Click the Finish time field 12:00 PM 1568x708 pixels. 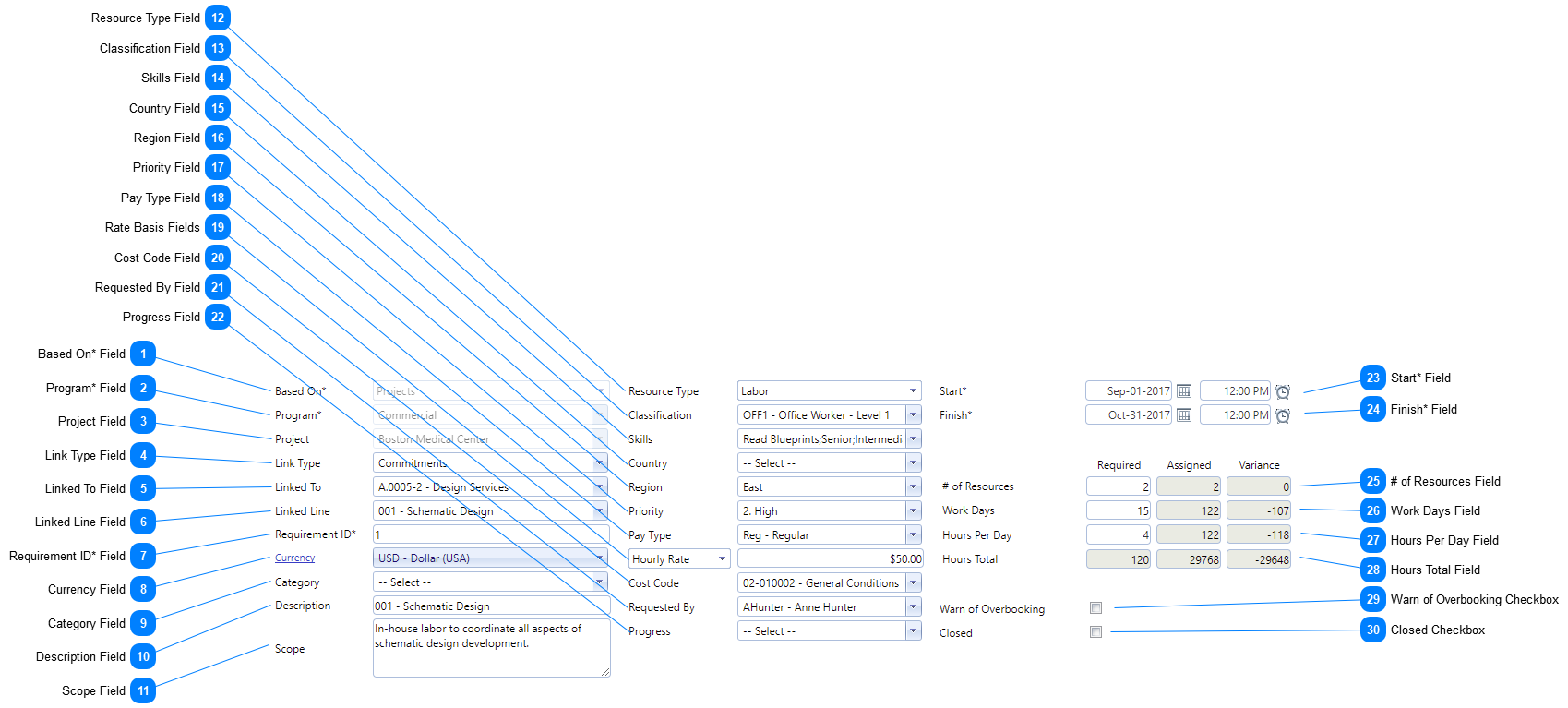tap(1235, 415)
